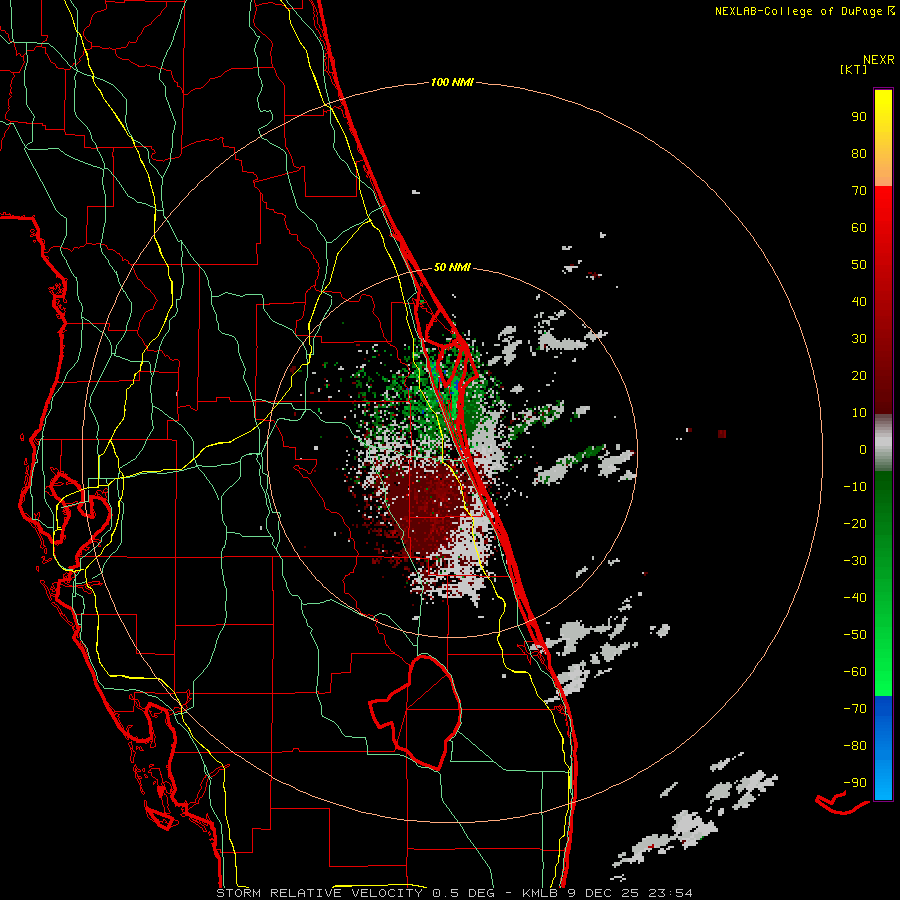Click the -60 value on the velocity scale
The width and height of the screenshot is (900, 900).
point(855,672)
